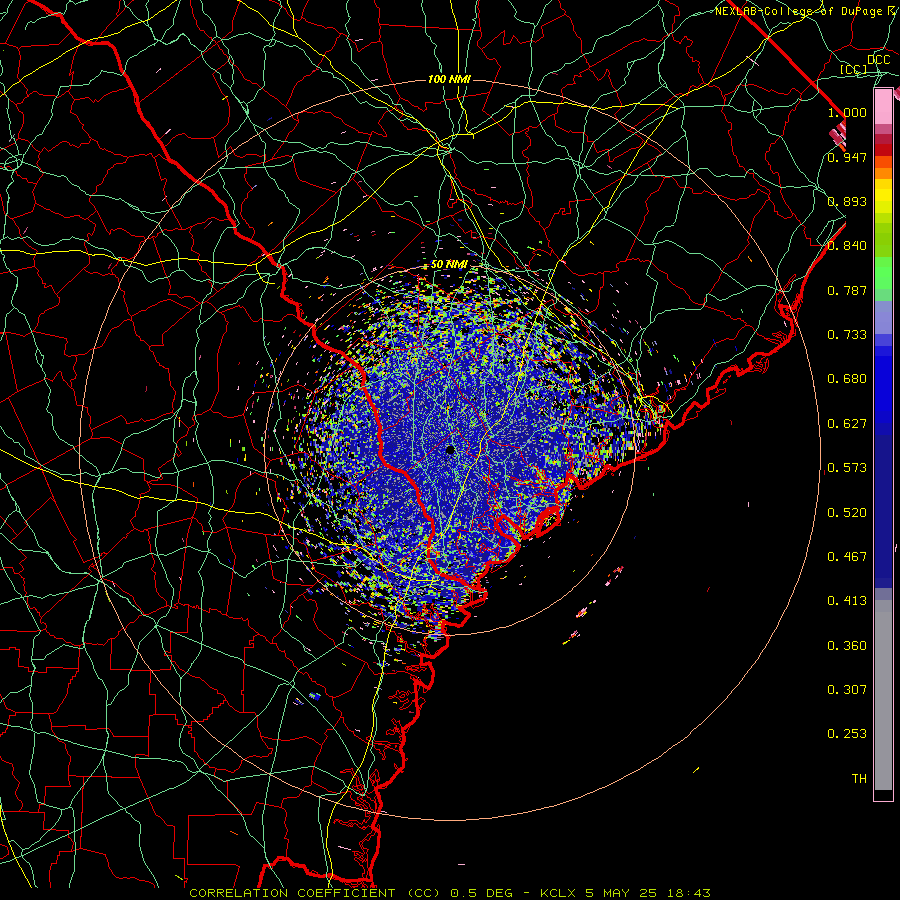Click the 0.947 scale value

(847, 157)
